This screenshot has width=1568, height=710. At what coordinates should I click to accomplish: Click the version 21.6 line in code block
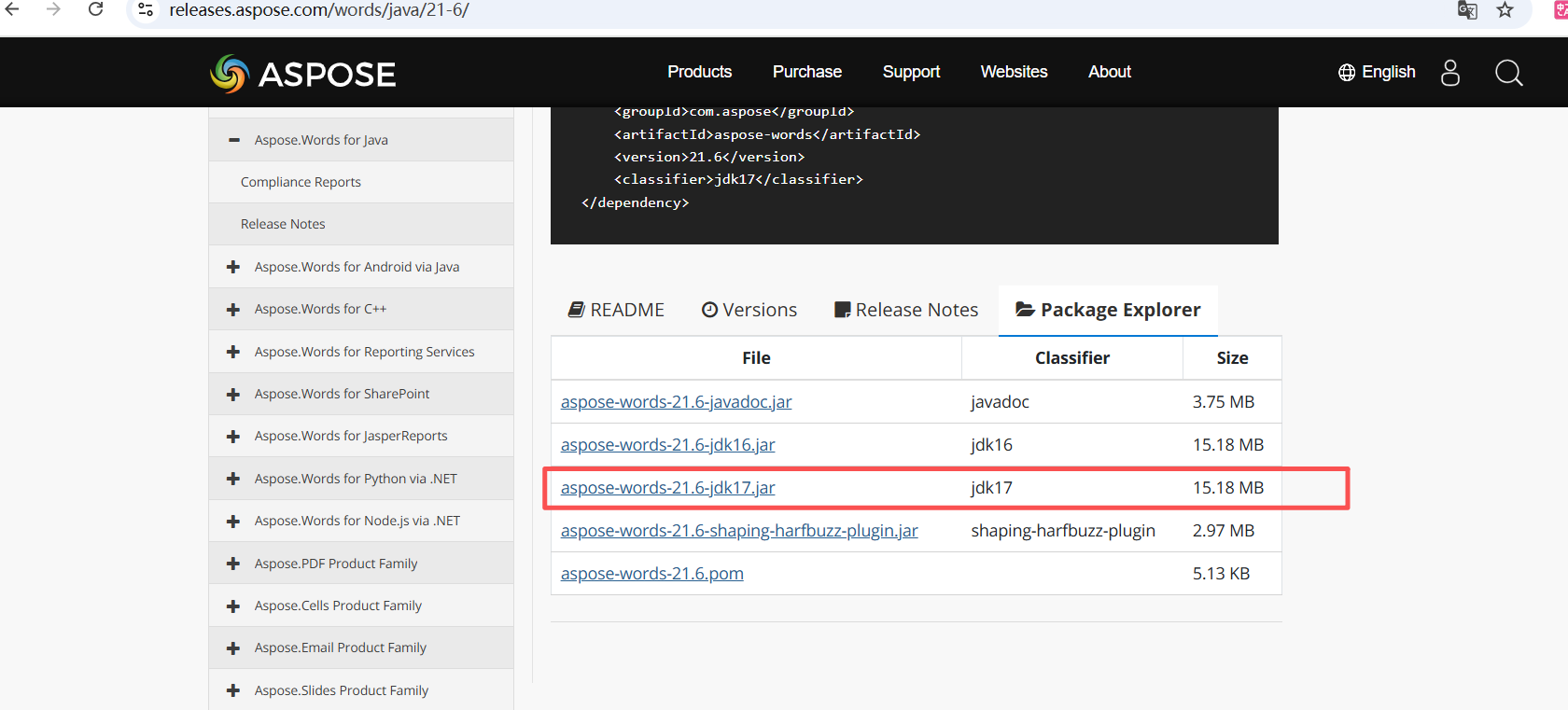(709, 157)
